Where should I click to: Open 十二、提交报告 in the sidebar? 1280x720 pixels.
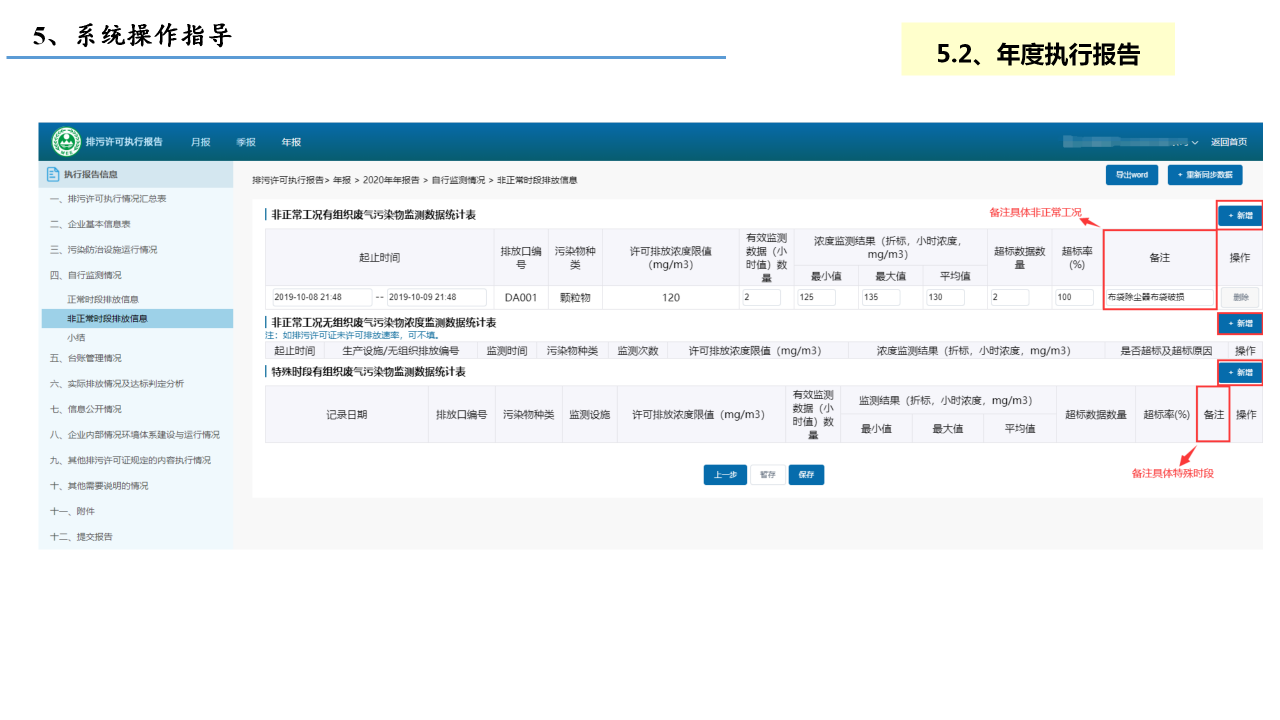coord(81,537)
